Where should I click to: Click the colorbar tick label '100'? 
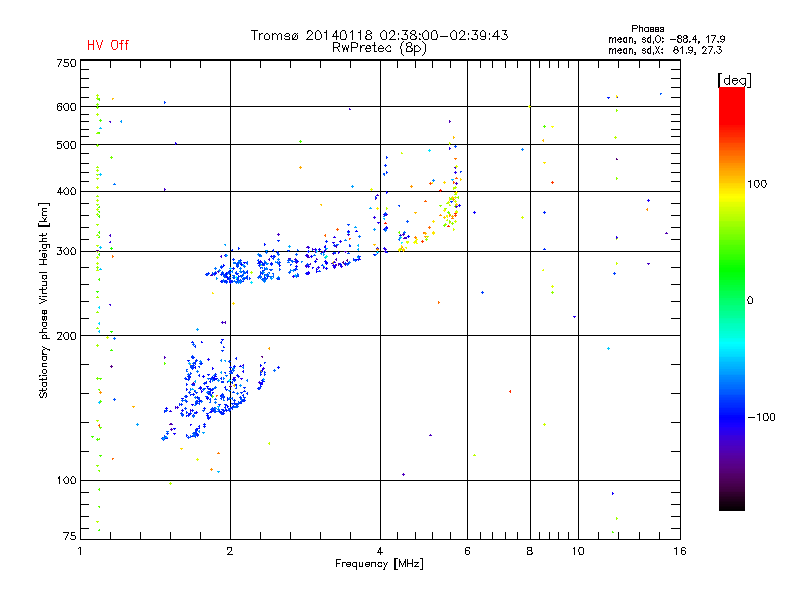[757, 184]
